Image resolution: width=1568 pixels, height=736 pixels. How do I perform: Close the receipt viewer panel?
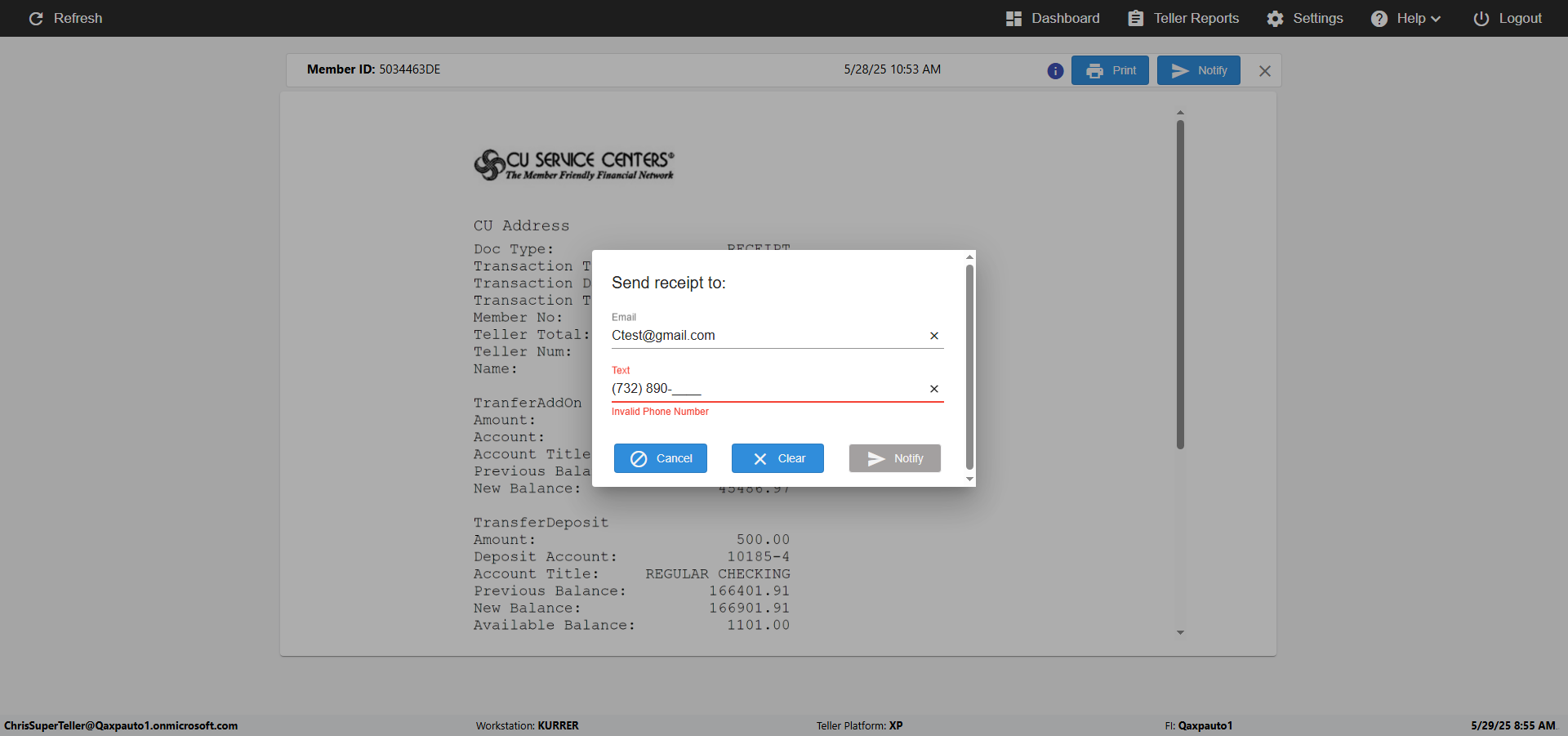coord(1265,71)
